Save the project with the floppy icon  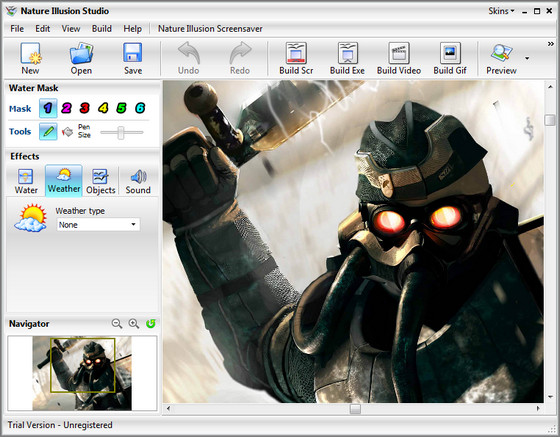pyautogui.click(x=132, y=53)
